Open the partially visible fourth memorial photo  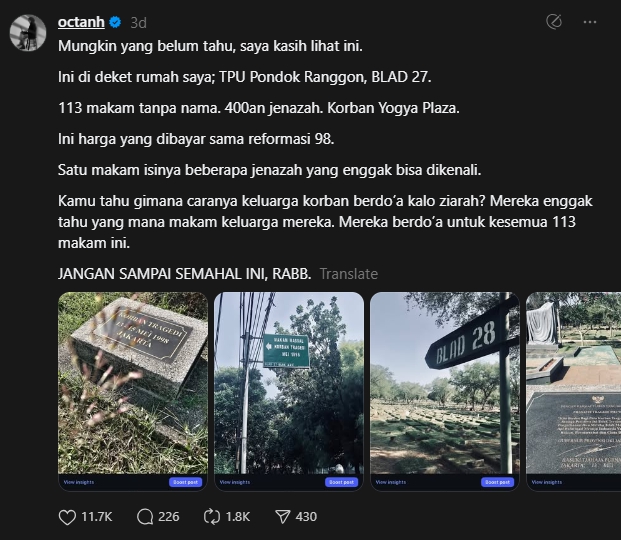573,383
